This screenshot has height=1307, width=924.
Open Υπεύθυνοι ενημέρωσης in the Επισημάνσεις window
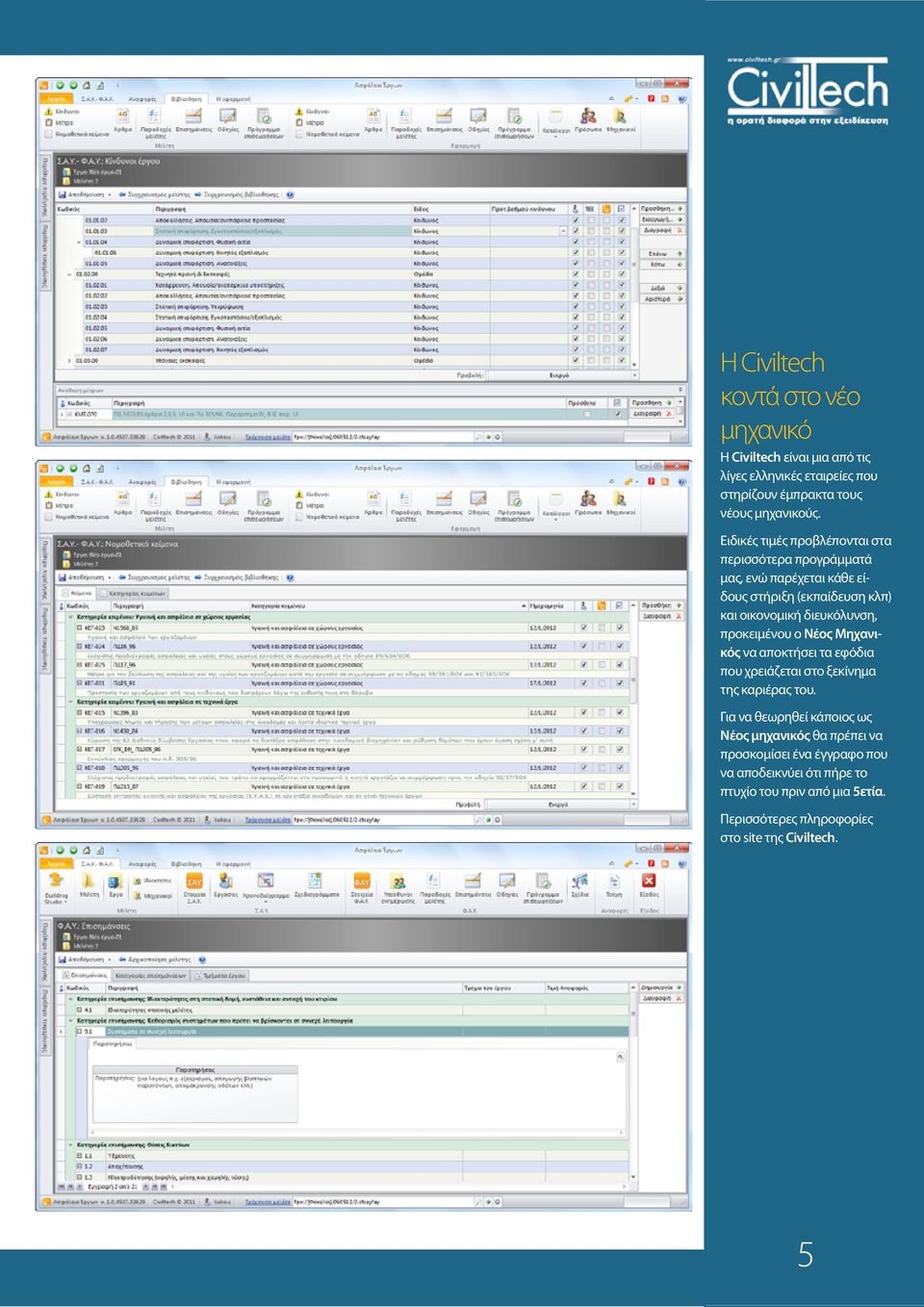[398, 887]
